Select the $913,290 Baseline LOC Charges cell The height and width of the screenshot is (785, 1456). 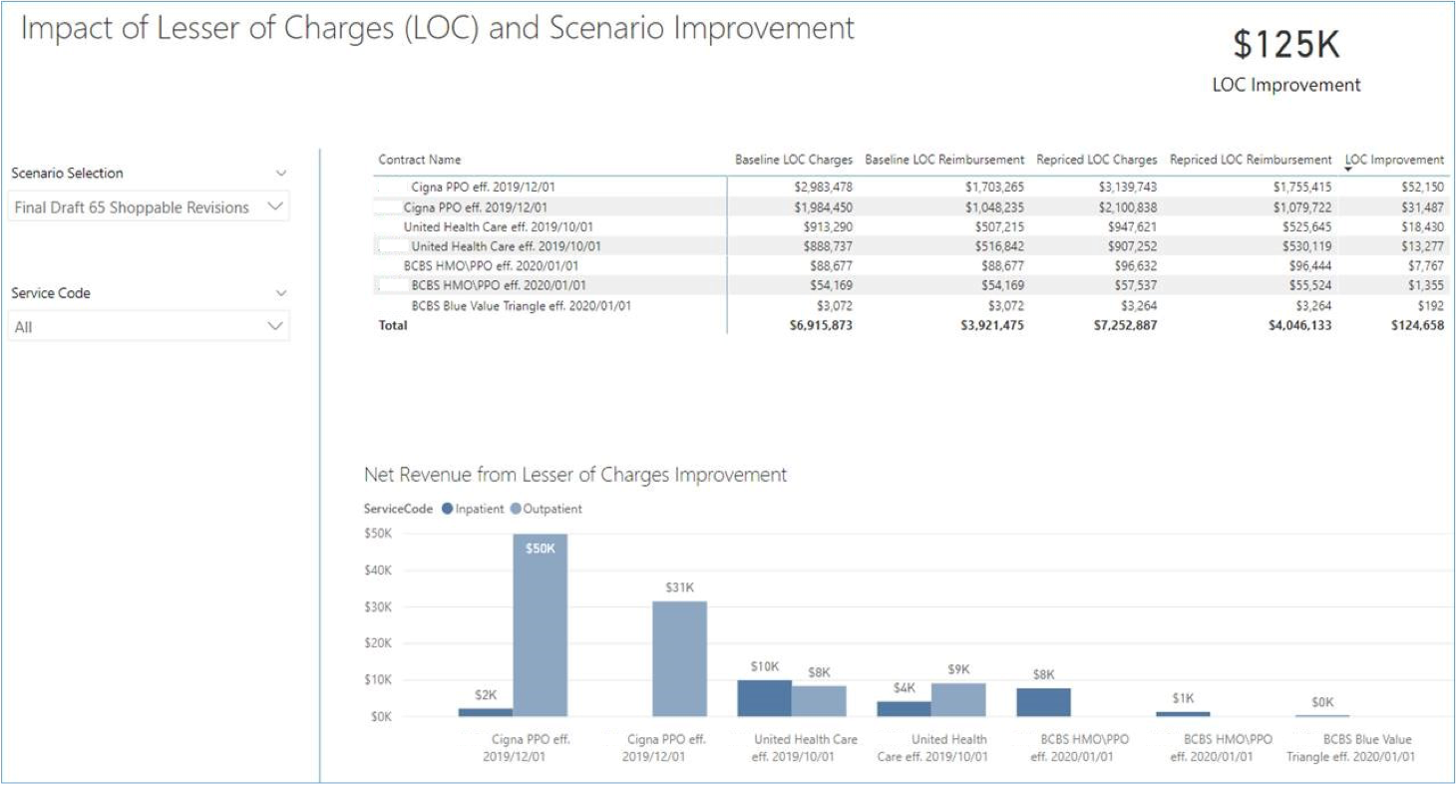coord(826,227)
